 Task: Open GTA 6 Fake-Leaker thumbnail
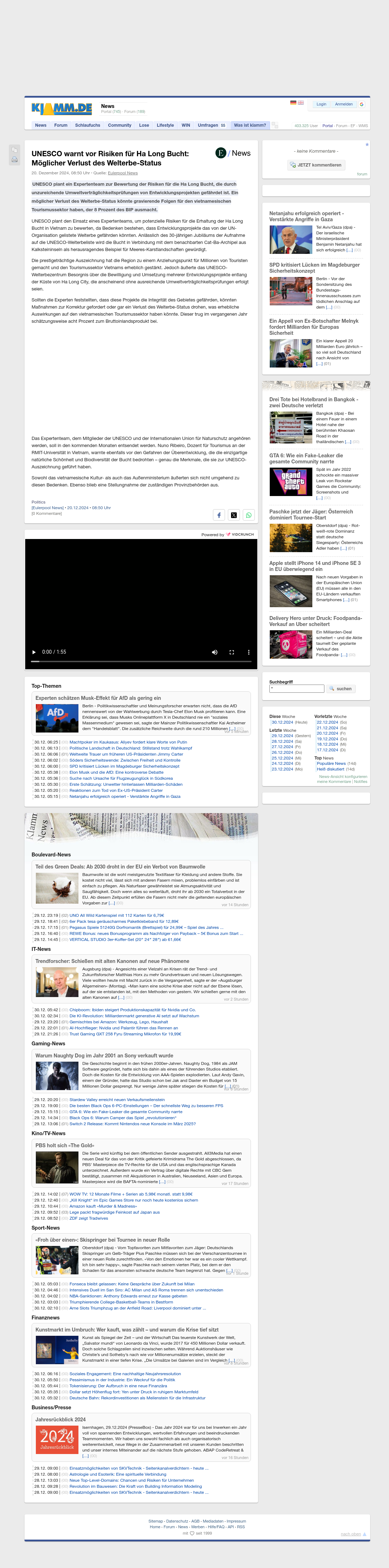pyautogui.click(x=291, y=482)
